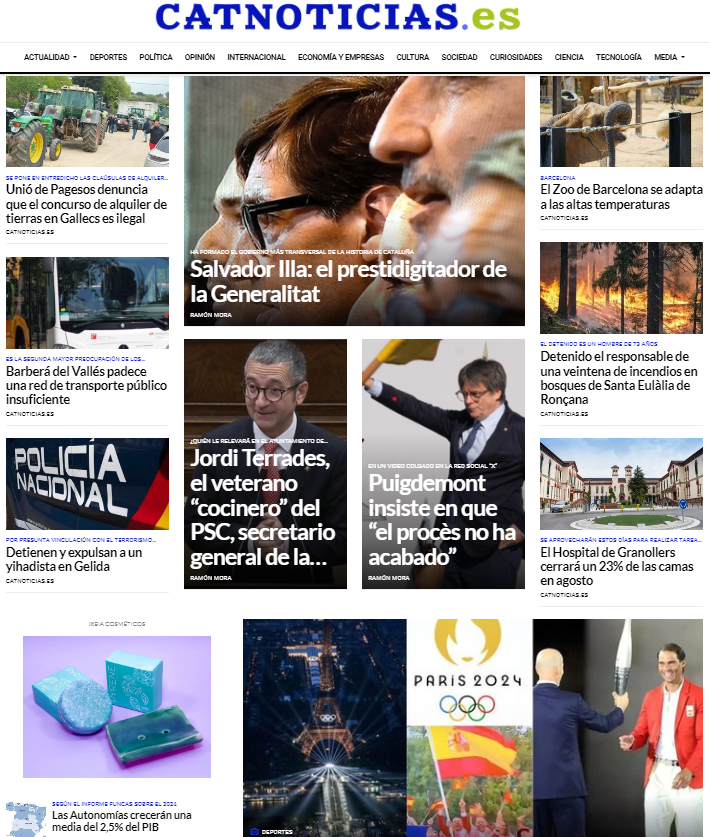Read Barberá del Vallés transporte público article
Image resolution: width=710 pixels, height=837 pixels.
point(86,385)
